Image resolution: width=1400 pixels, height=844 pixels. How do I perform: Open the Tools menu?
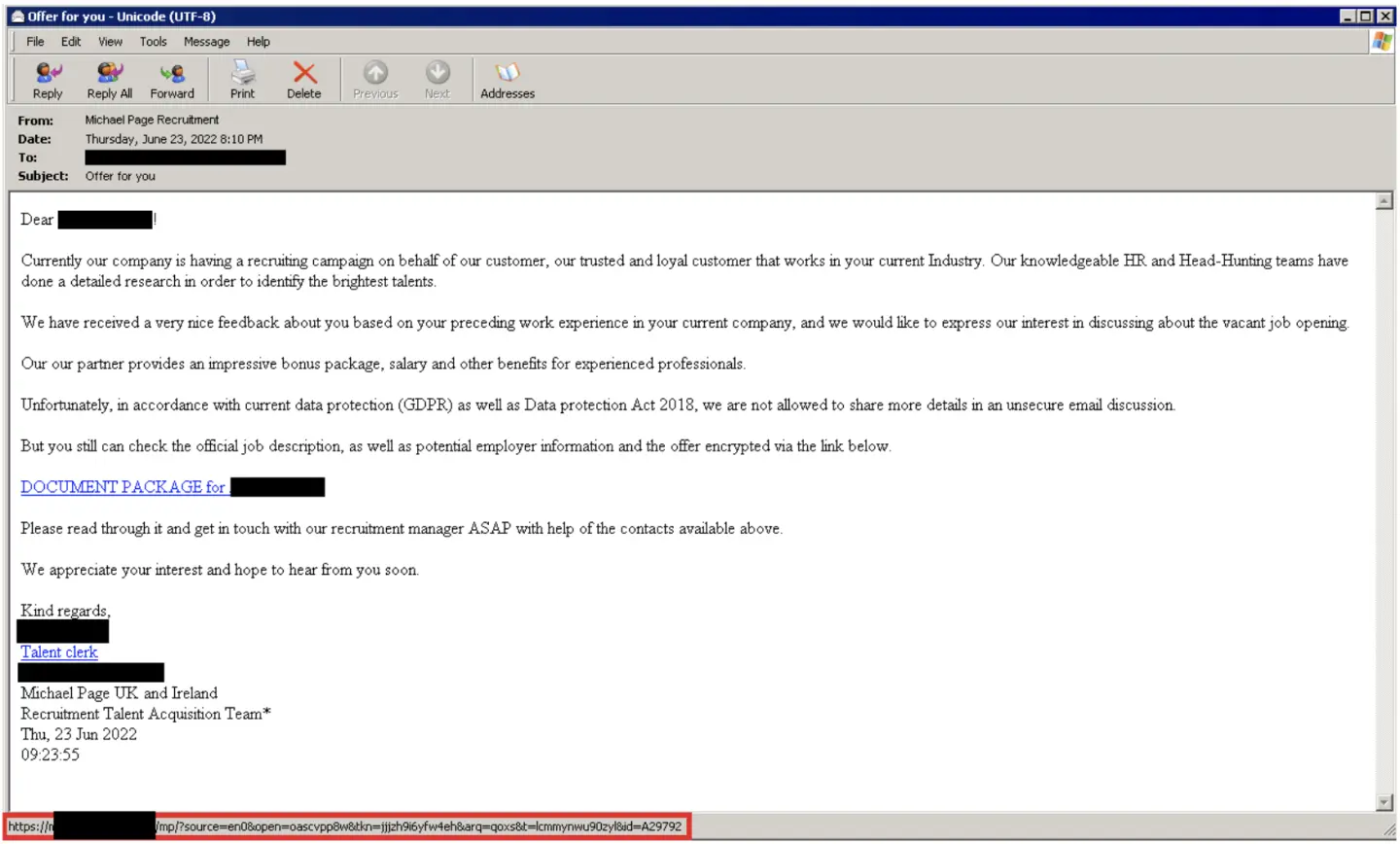[153, 42]
